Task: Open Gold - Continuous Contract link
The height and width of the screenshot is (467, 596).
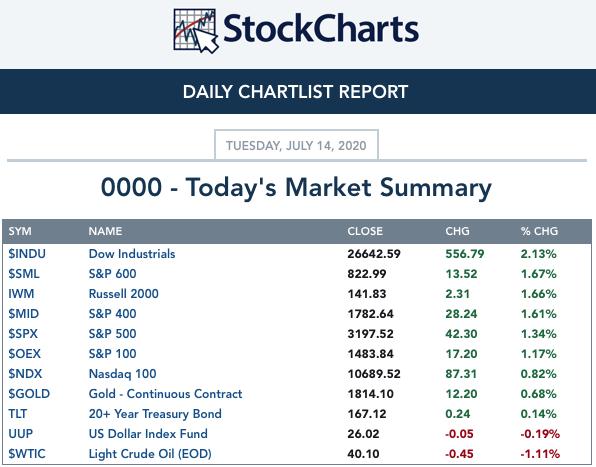Action: [x=165, y=394]
